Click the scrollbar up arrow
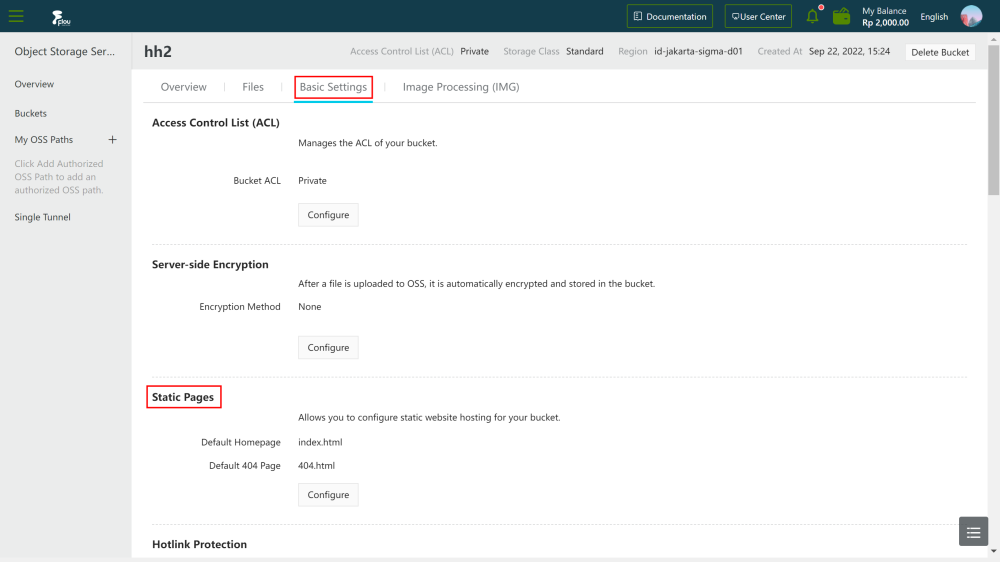The height and width of the screenshot is (562, 1000). [x=994, y=39]
